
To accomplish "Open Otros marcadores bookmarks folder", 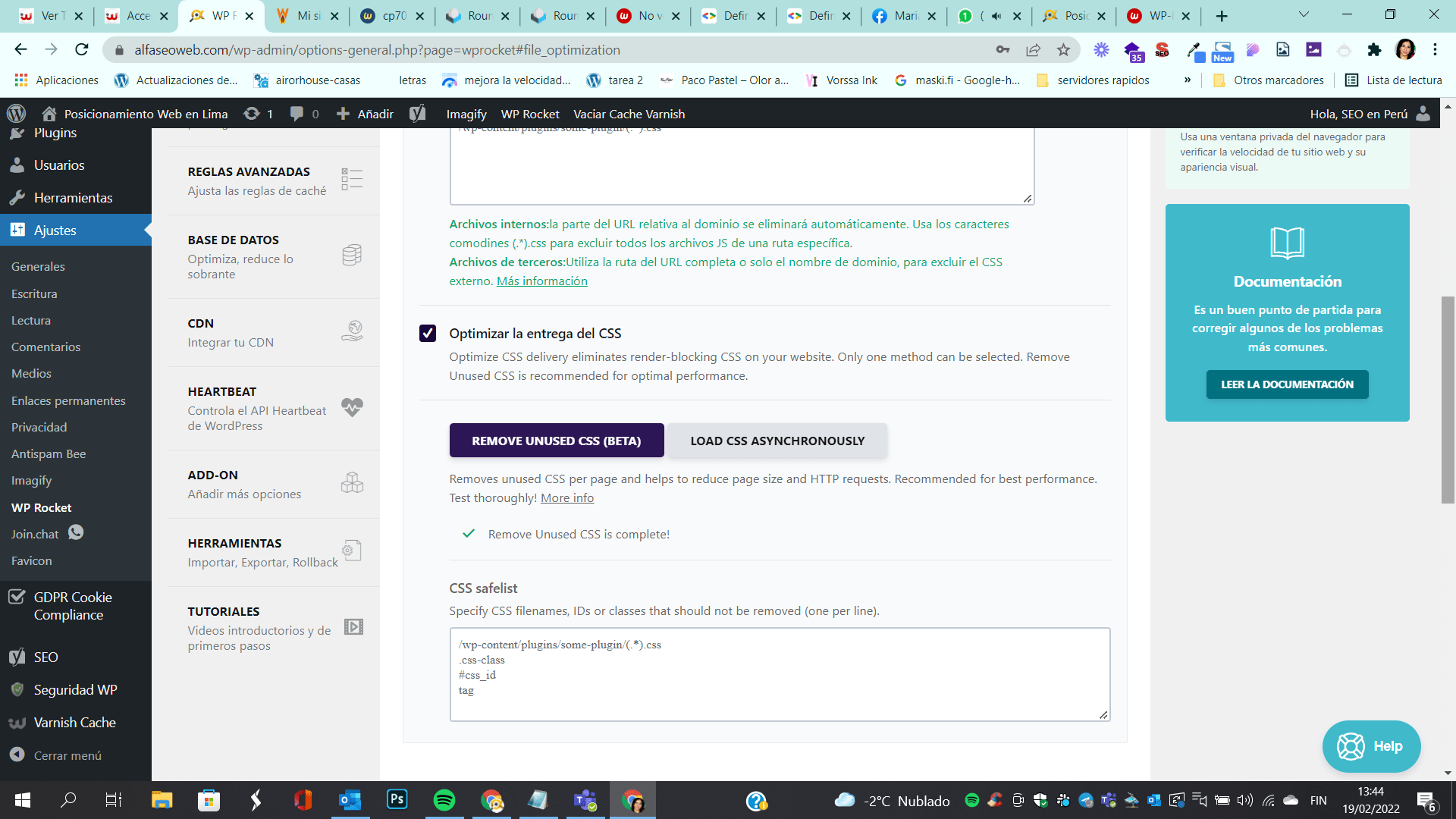I will coord(1268,80).
